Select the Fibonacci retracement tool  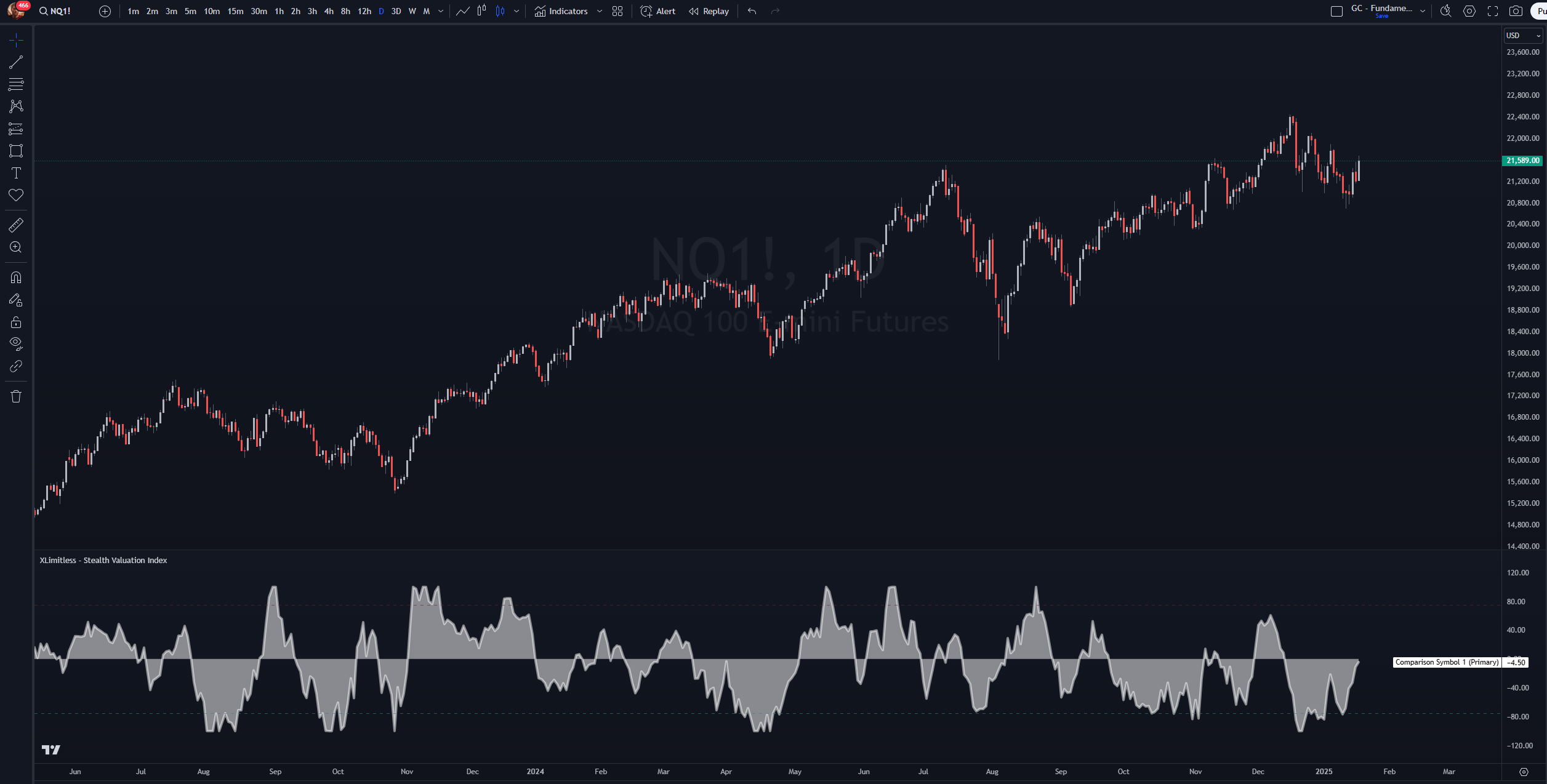tap(16, 84)
